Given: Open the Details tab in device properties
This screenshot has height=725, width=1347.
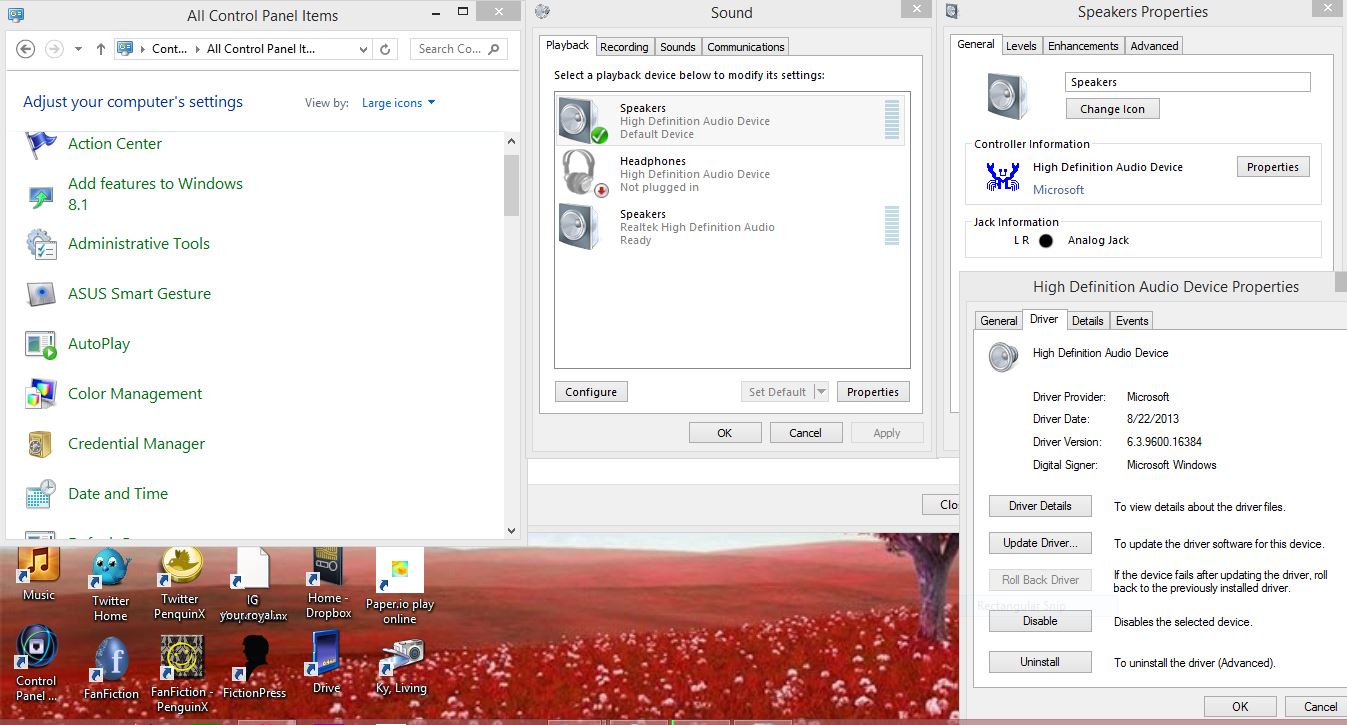Looking at the screenshot, I should [1087, 321].
